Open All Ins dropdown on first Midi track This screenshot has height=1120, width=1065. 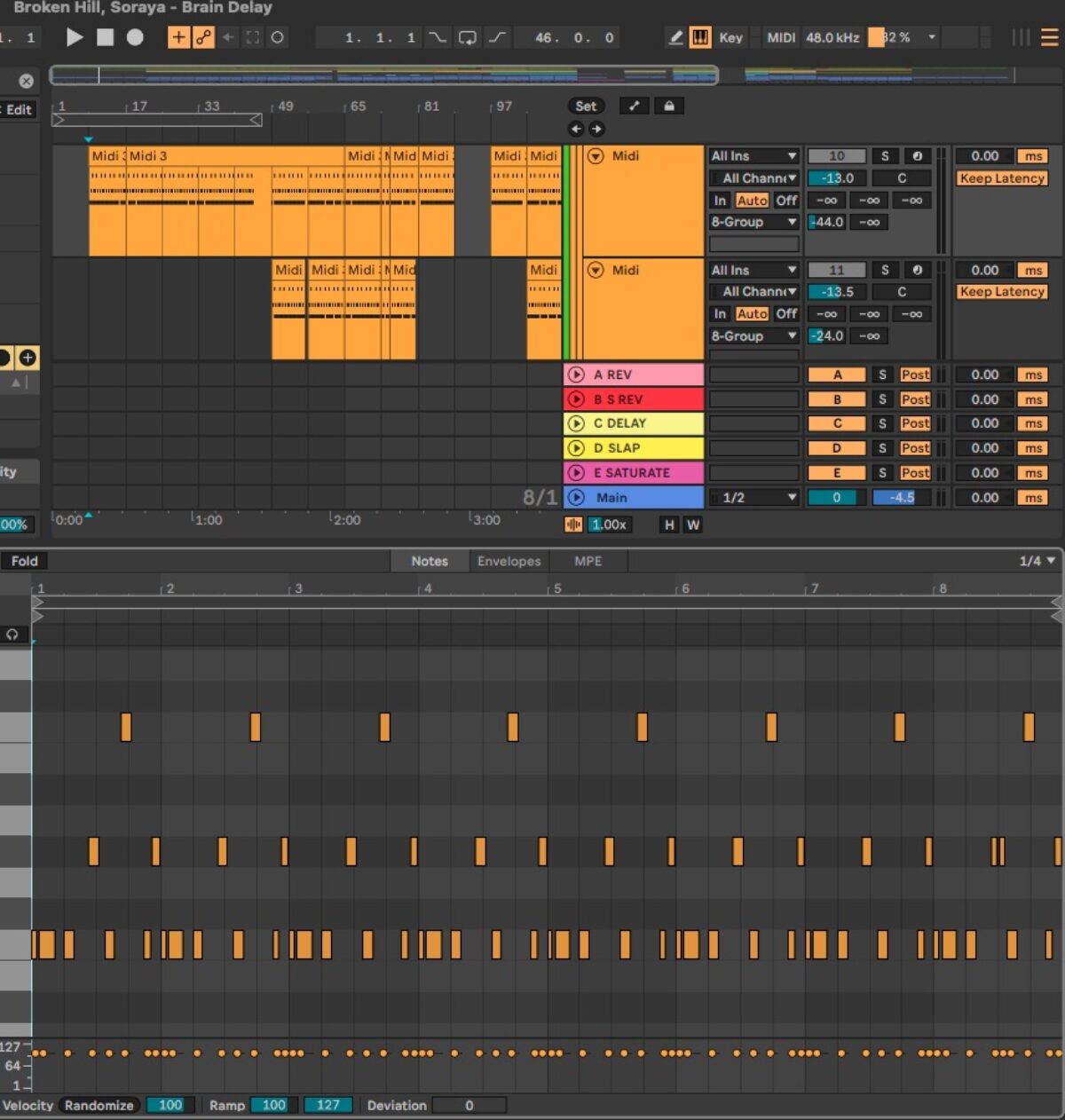click(x=753, y=156)
